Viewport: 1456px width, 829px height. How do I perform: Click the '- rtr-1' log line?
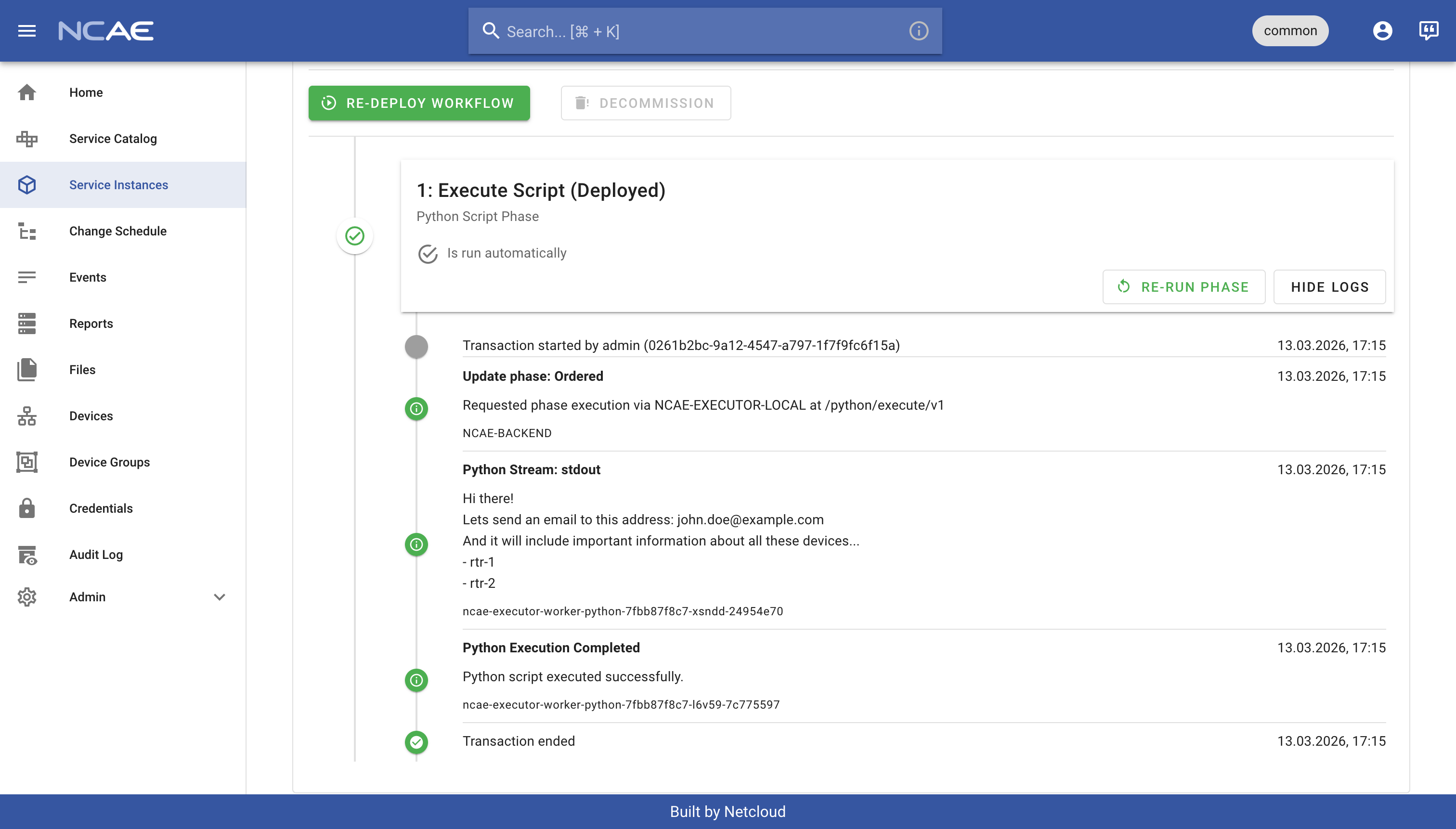click(x=478, y=562)
